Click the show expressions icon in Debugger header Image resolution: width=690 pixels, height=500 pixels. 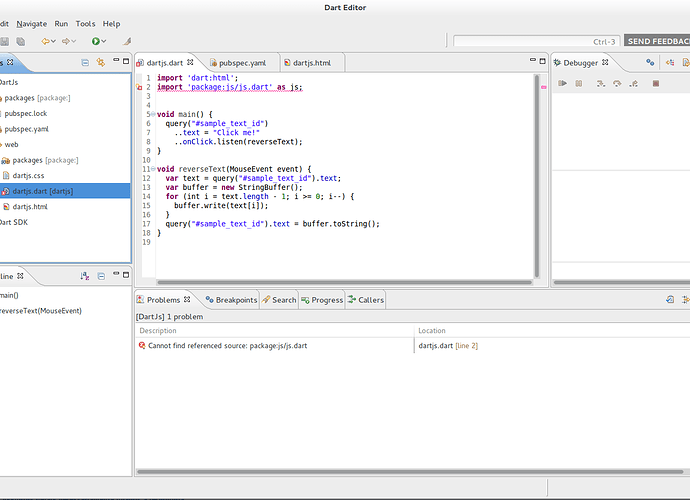click(x=670, y=62)
